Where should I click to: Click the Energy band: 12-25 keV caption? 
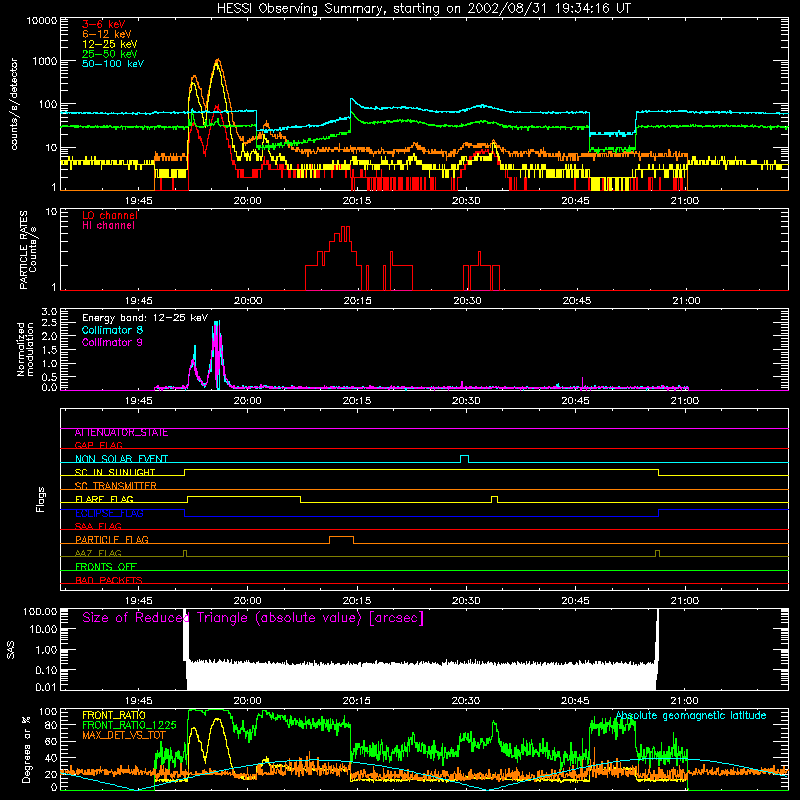point(145,318)
